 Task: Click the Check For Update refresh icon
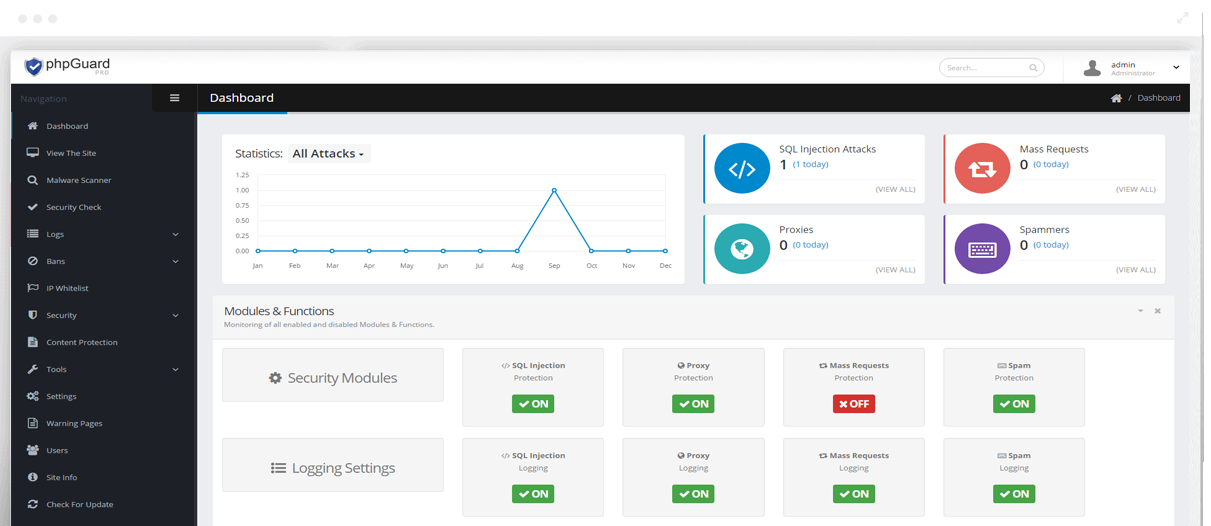33,504
